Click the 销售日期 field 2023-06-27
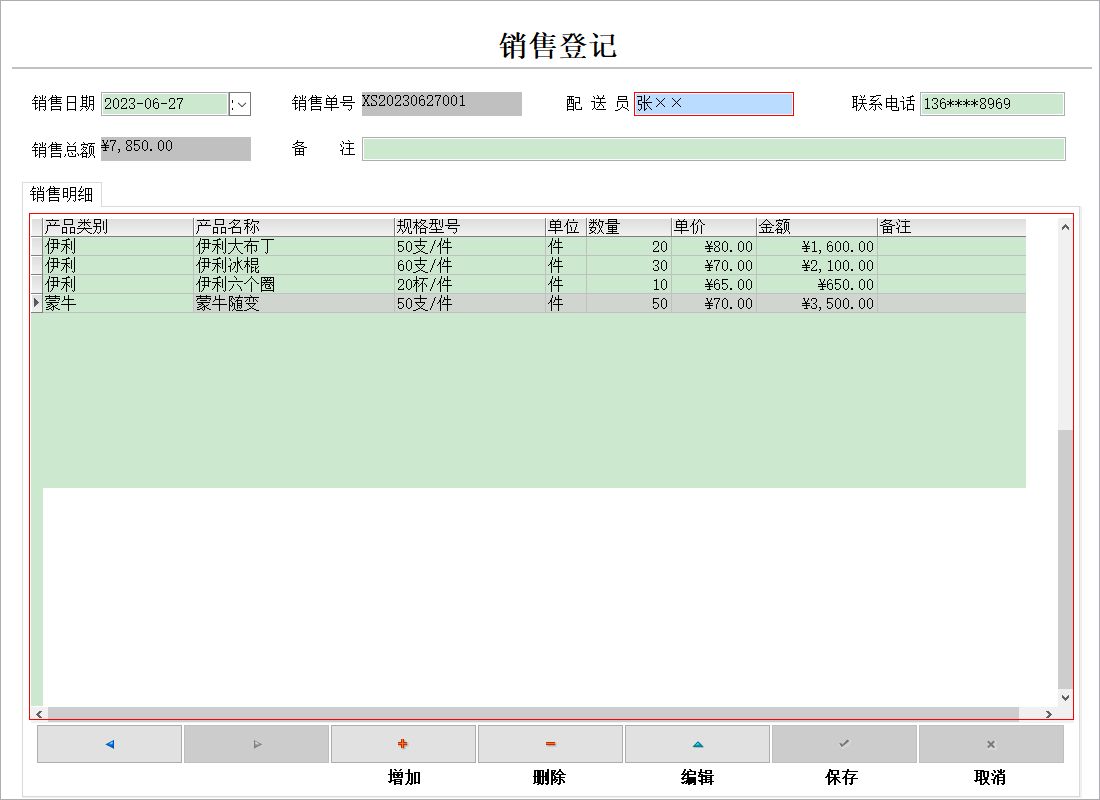This screenshot has width=1100, height=800. 165,104
